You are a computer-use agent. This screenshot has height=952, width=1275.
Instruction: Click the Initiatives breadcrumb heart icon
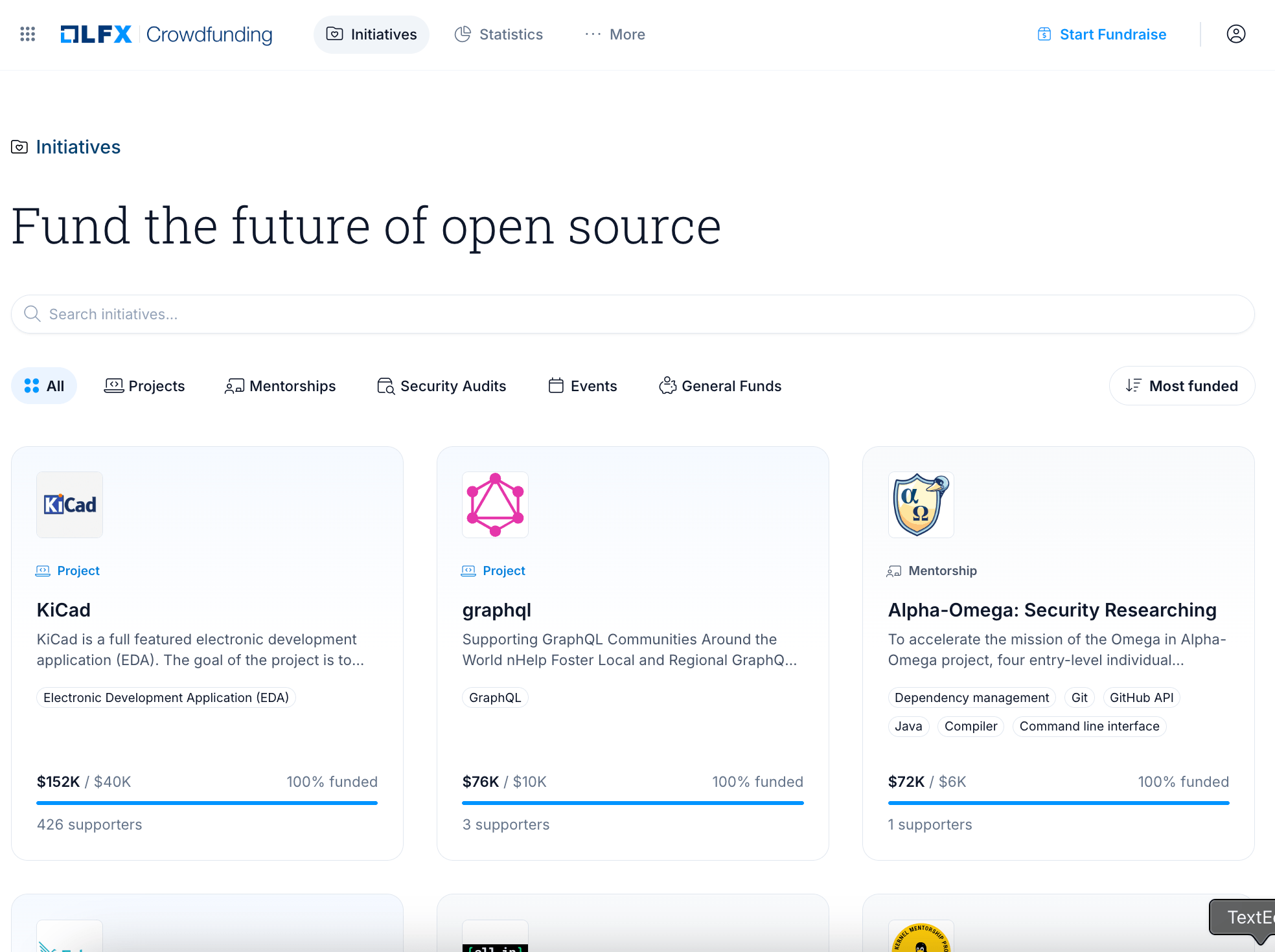coord(19,147)
